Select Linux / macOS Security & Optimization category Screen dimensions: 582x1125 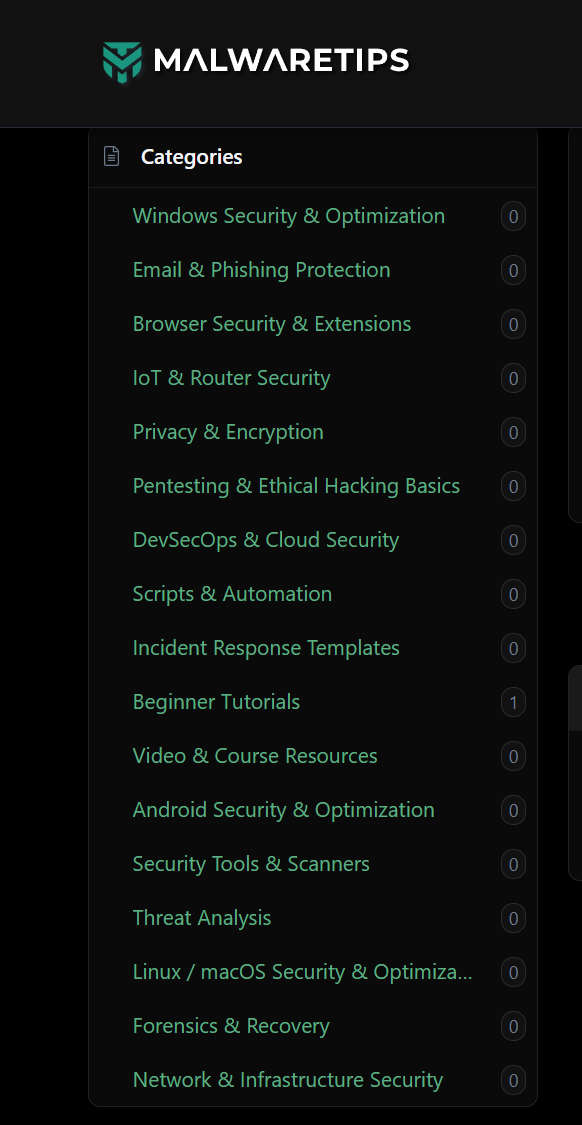(303, 972)
